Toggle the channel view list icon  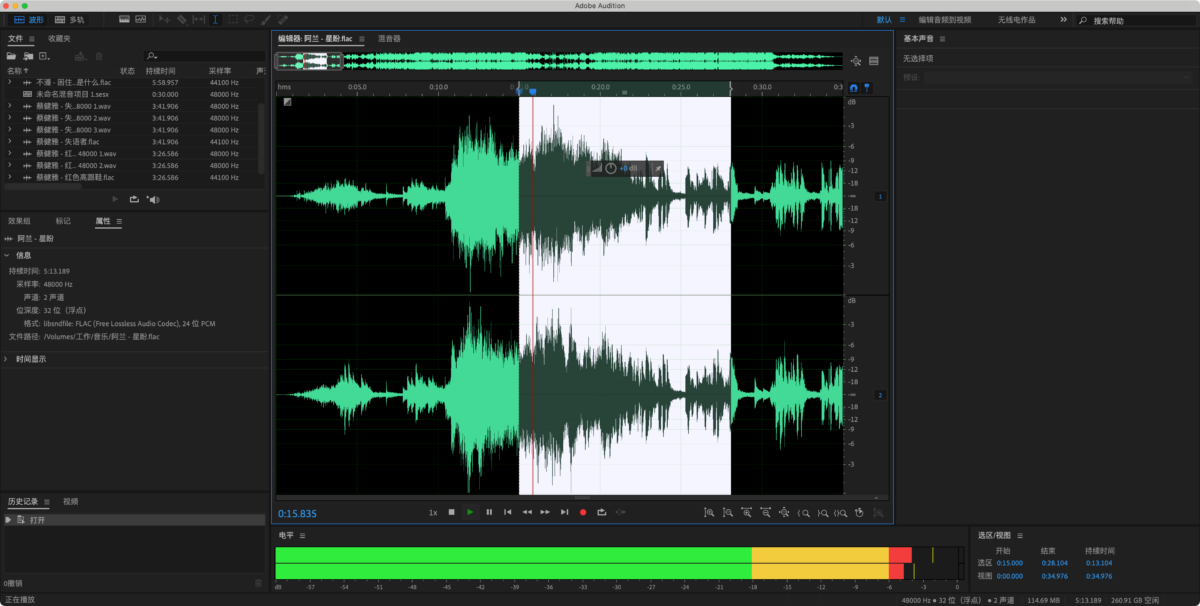click(873, 61)
